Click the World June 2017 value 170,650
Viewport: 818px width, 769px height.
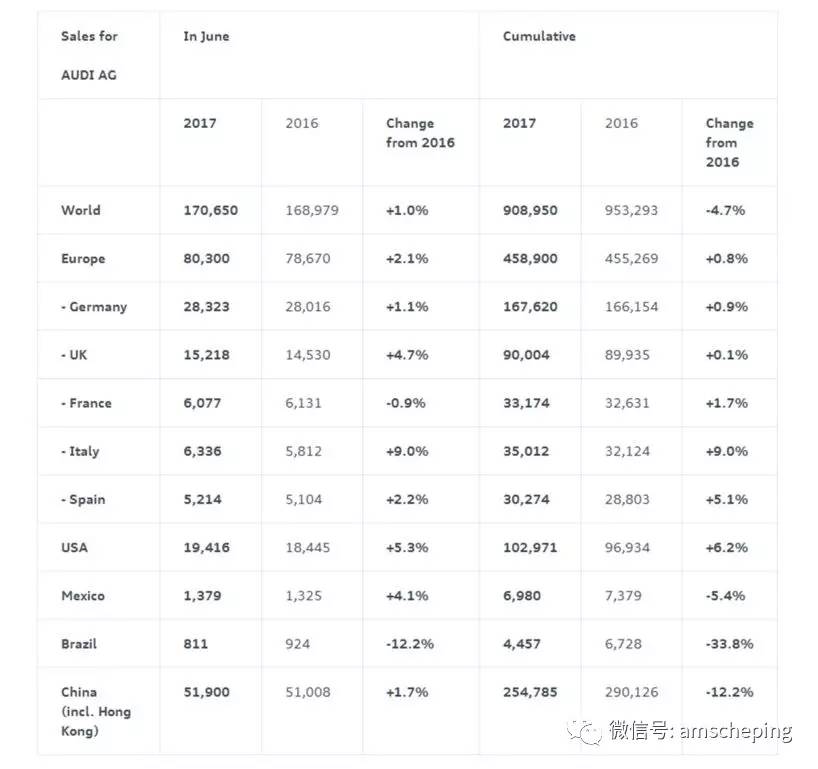[211, 210]
